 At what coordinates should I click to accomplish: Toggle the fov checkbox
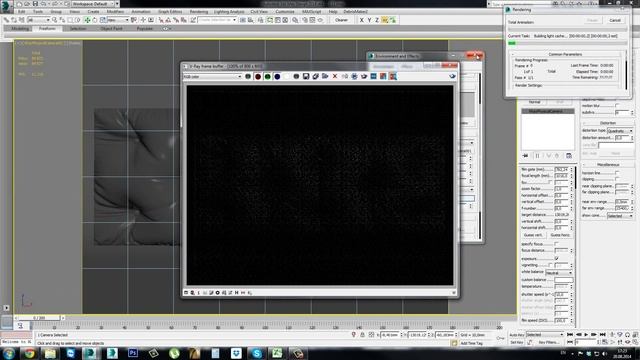pyautogui.click(x=550, y=182)
